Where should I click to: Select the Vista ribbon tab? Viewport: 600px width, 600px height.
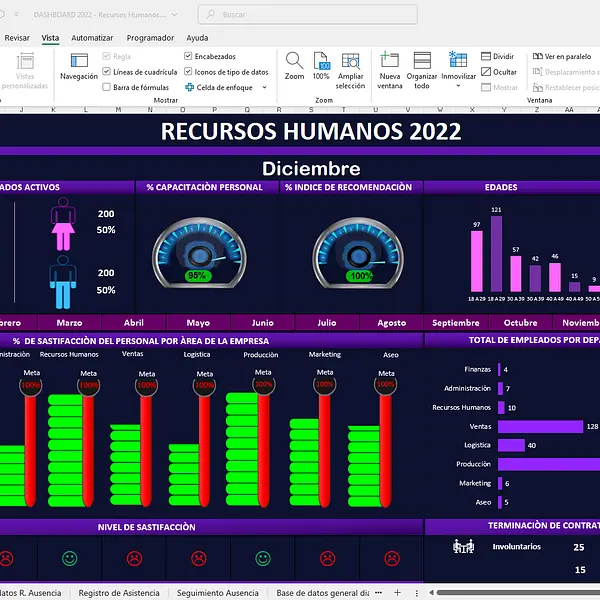[x=50, y=38]
